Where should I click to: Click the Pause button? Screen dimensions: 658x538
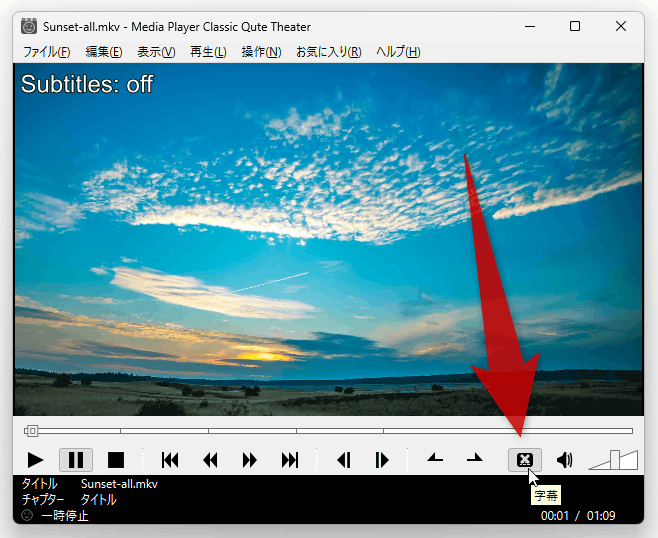[76, 460]
